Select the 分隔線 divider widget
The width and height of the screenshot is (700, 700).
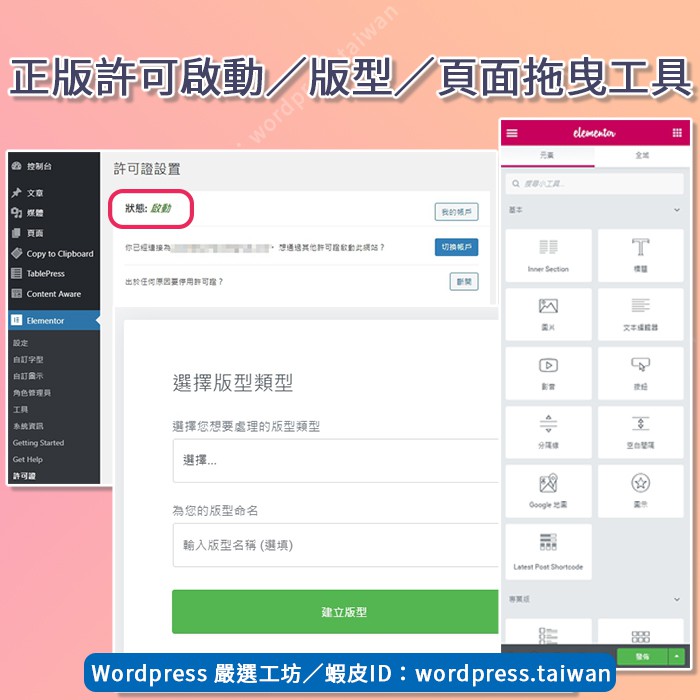click(548, 432)
